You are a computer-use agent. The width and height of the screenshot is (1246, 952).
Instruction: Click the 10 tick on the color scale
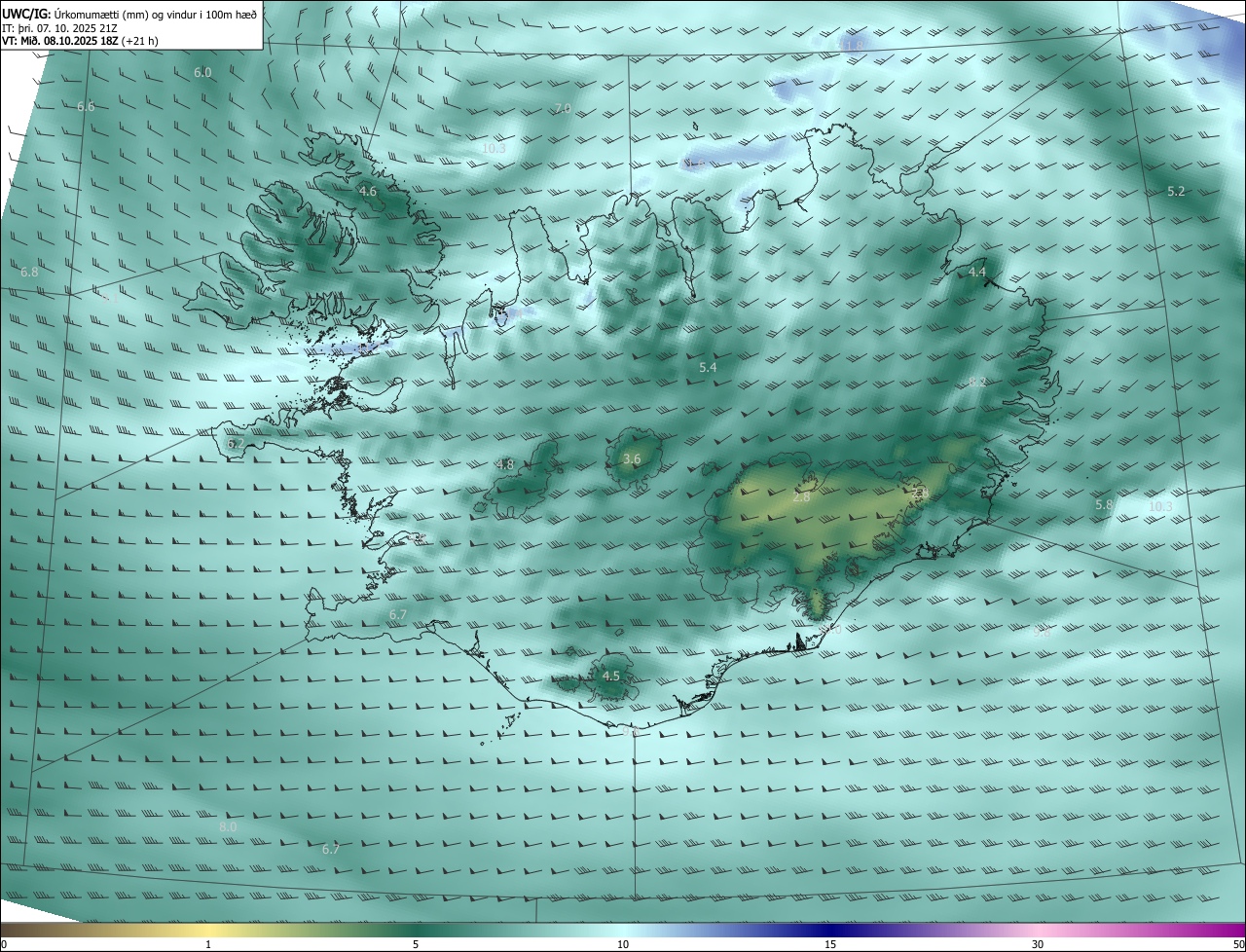(623, 945)
